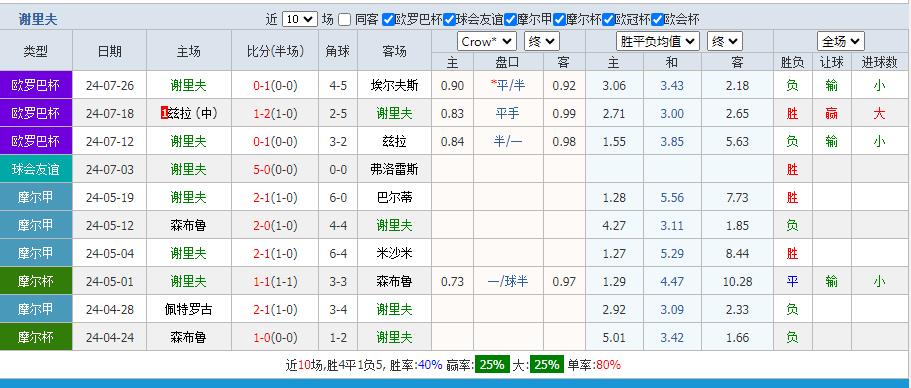Select the 6-0 corner count cell
Viewport: 911px width, 388px height.
point(338,197)
